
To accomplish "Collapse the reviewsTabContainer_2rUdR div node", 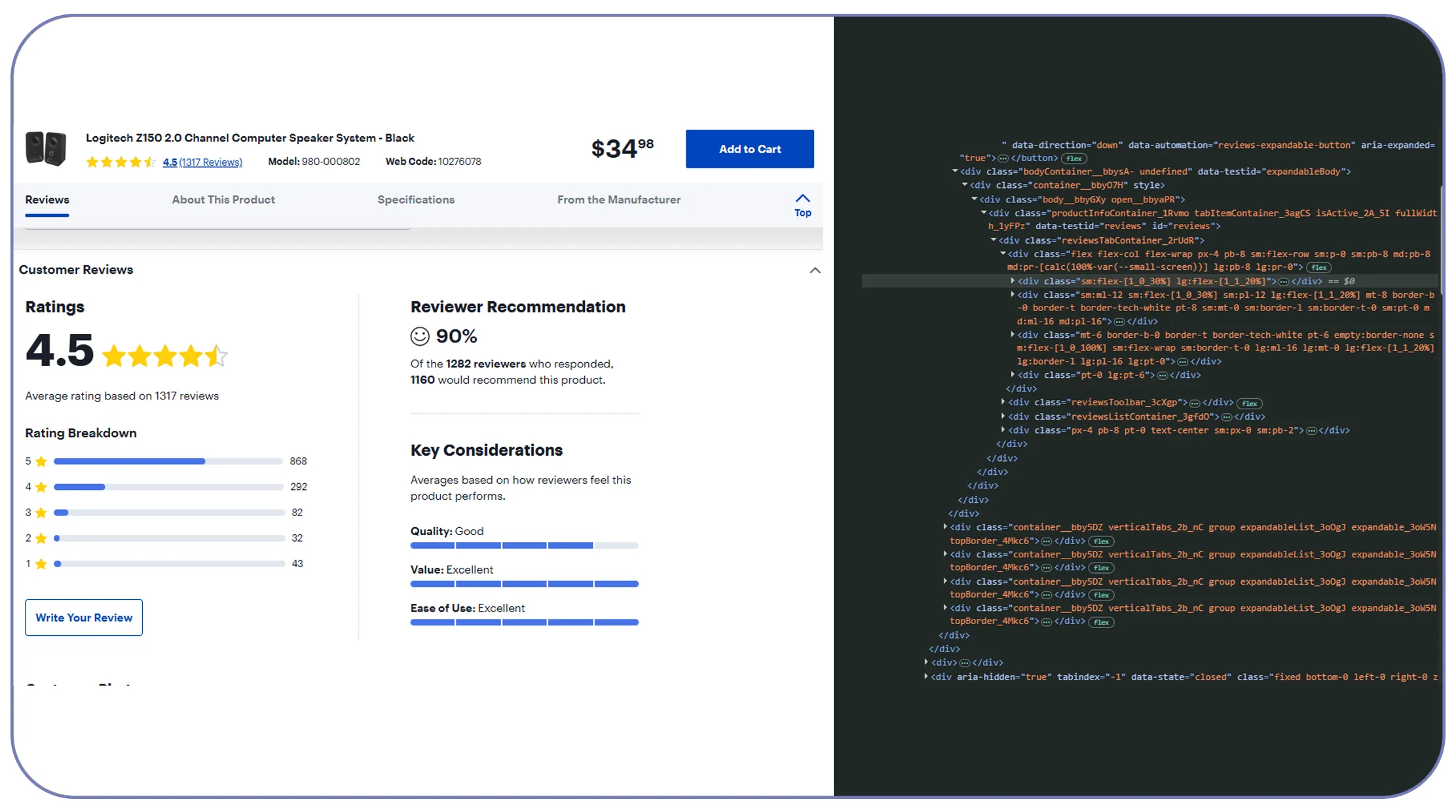I will pos(994,240).
